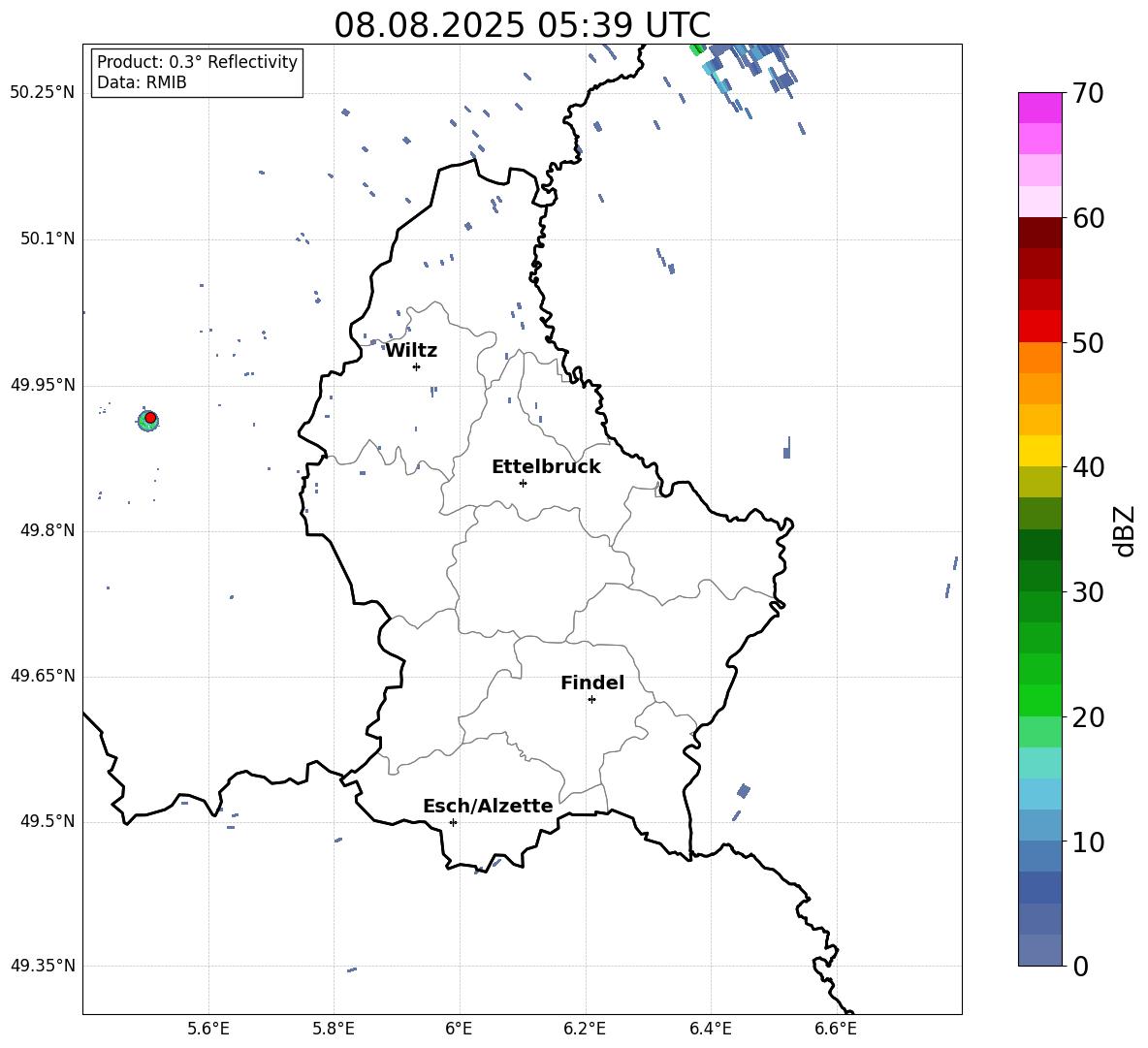Click the Findel station cross marker
This screenshot has height=1048, width=1148.
point(591,700)
